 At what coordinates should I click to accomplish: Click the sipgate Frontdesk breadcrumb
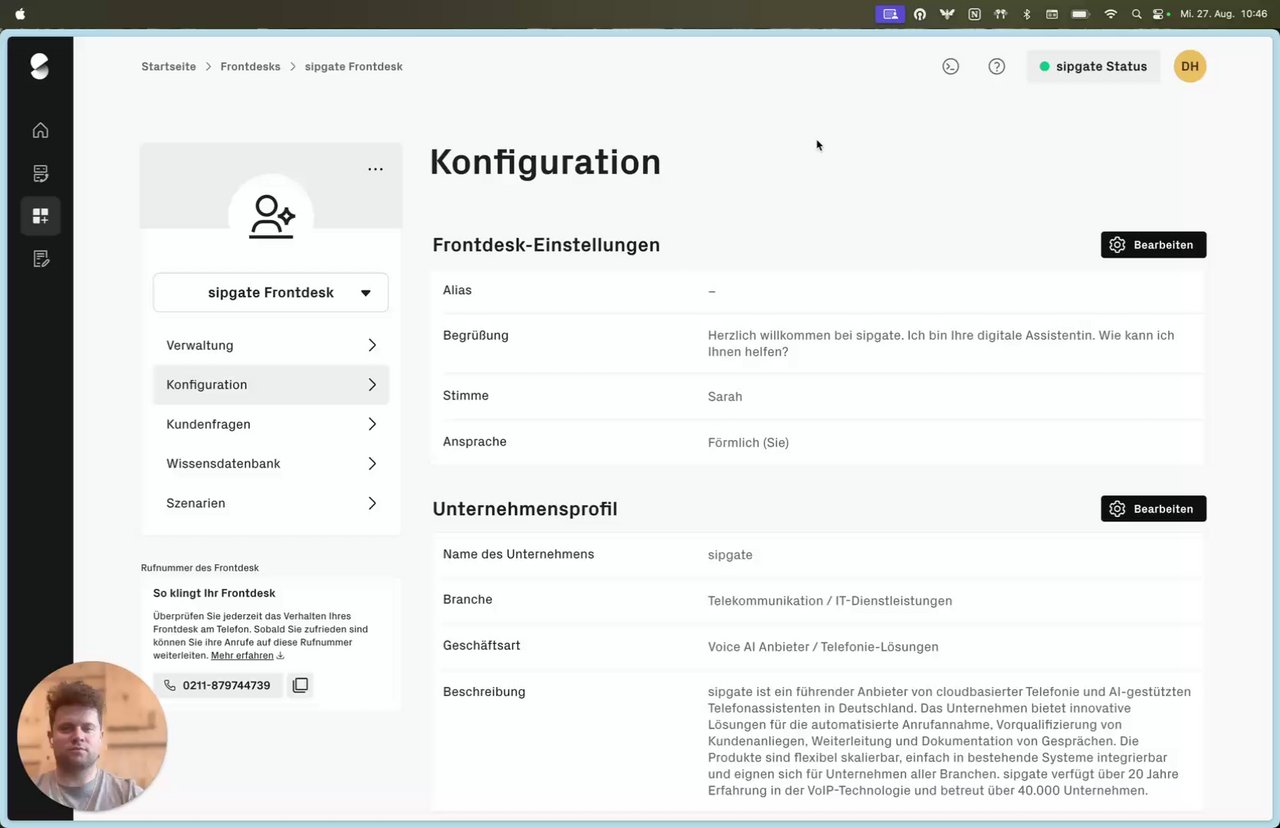[354, 67]
